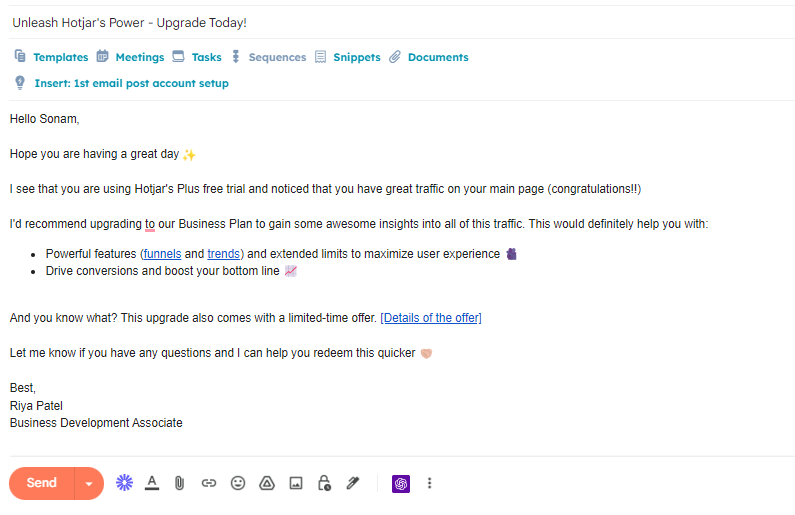Open the Details of the offer link
795x515 pixels.
tap(431, 318)
